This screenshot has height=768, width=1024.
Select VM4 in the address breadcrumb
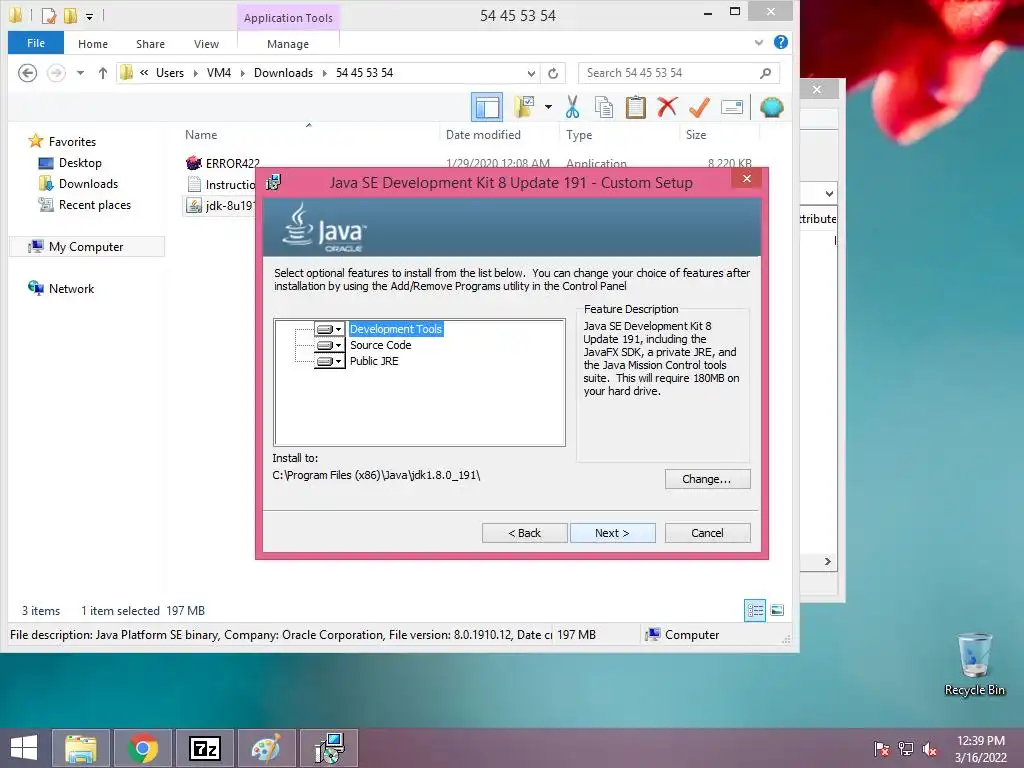pos(219,73)
